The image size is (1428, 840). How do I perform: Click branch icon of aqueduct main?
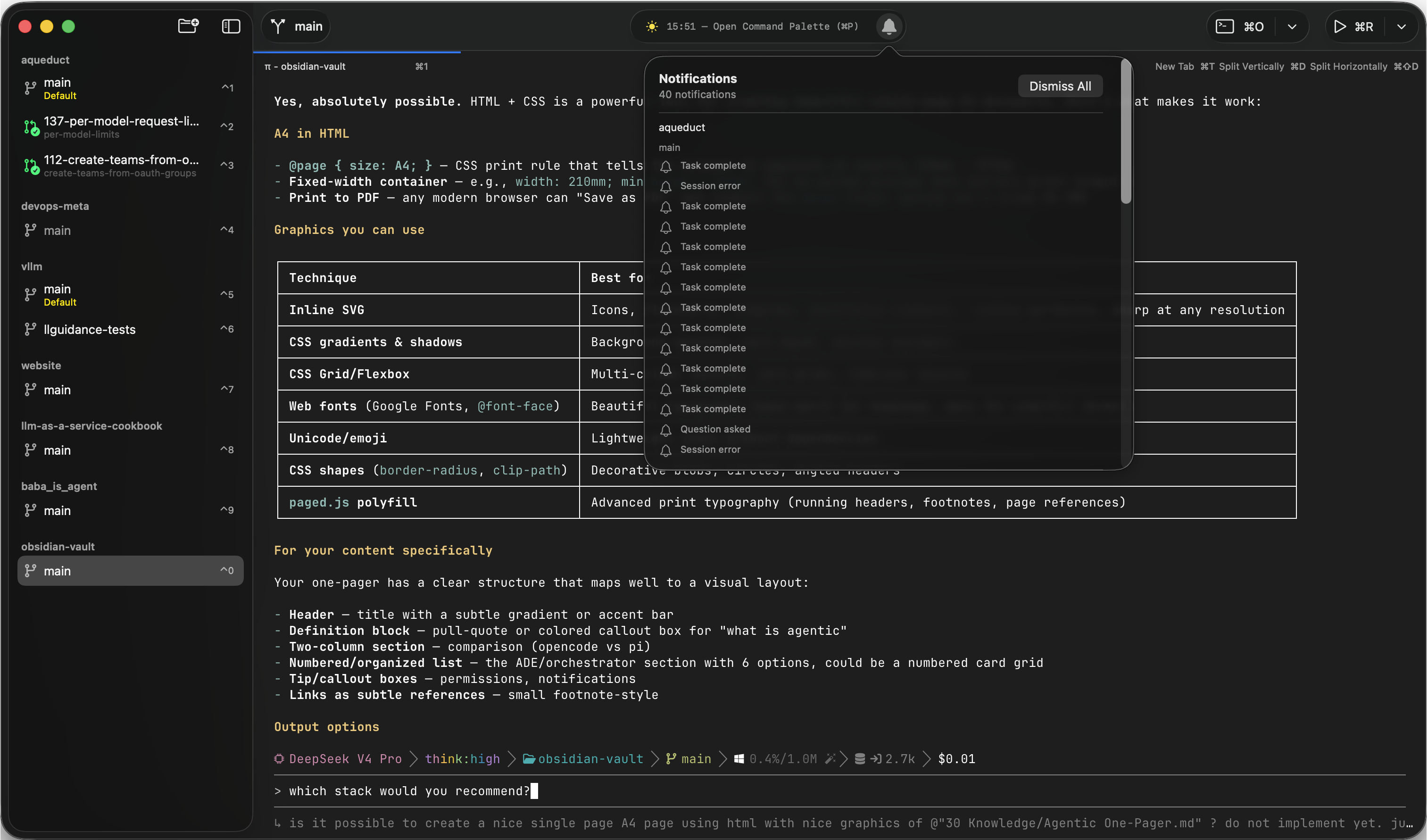[x=30, y=88]
